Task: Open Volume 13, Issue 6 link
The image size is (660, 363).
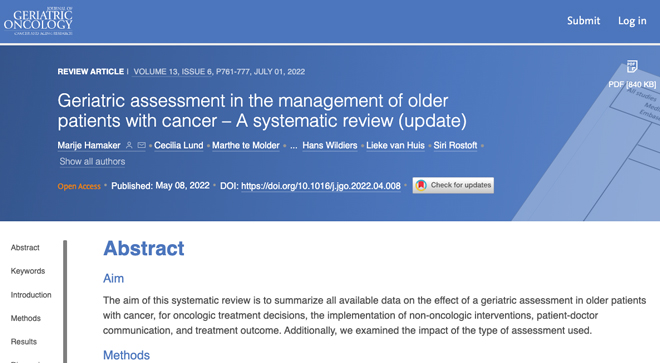Action: click(x=173, y=72)
